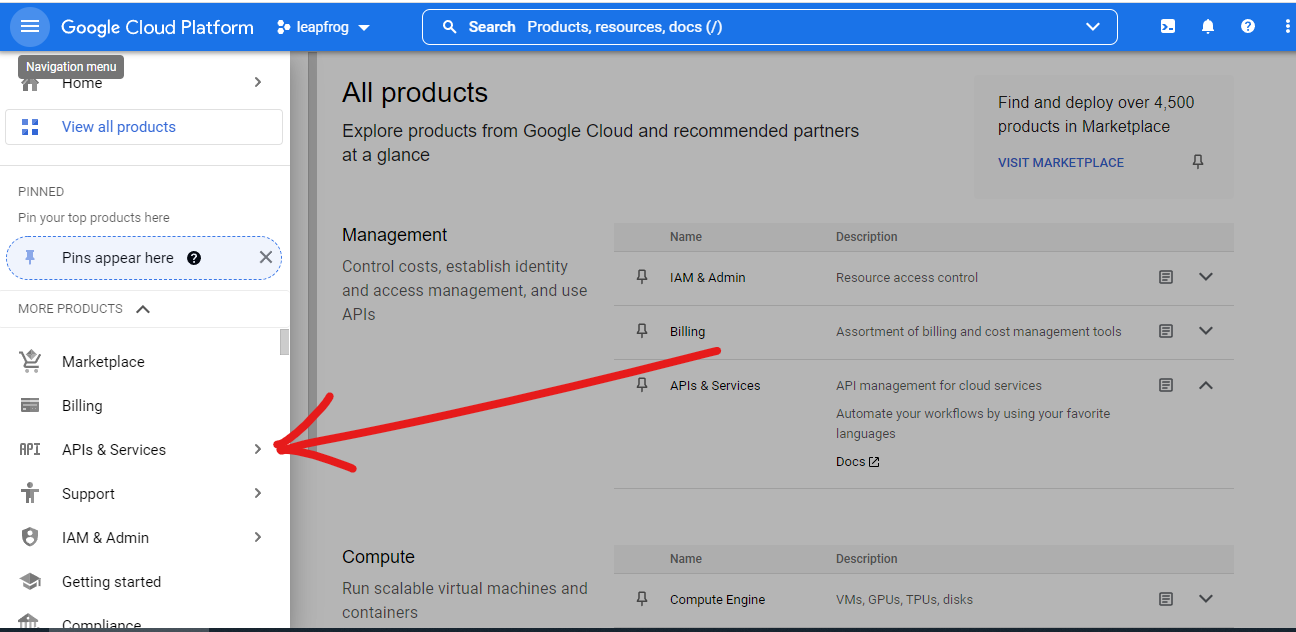
Task: Click the Marketplace cart icon in sidebar
Action: (30, 362)
